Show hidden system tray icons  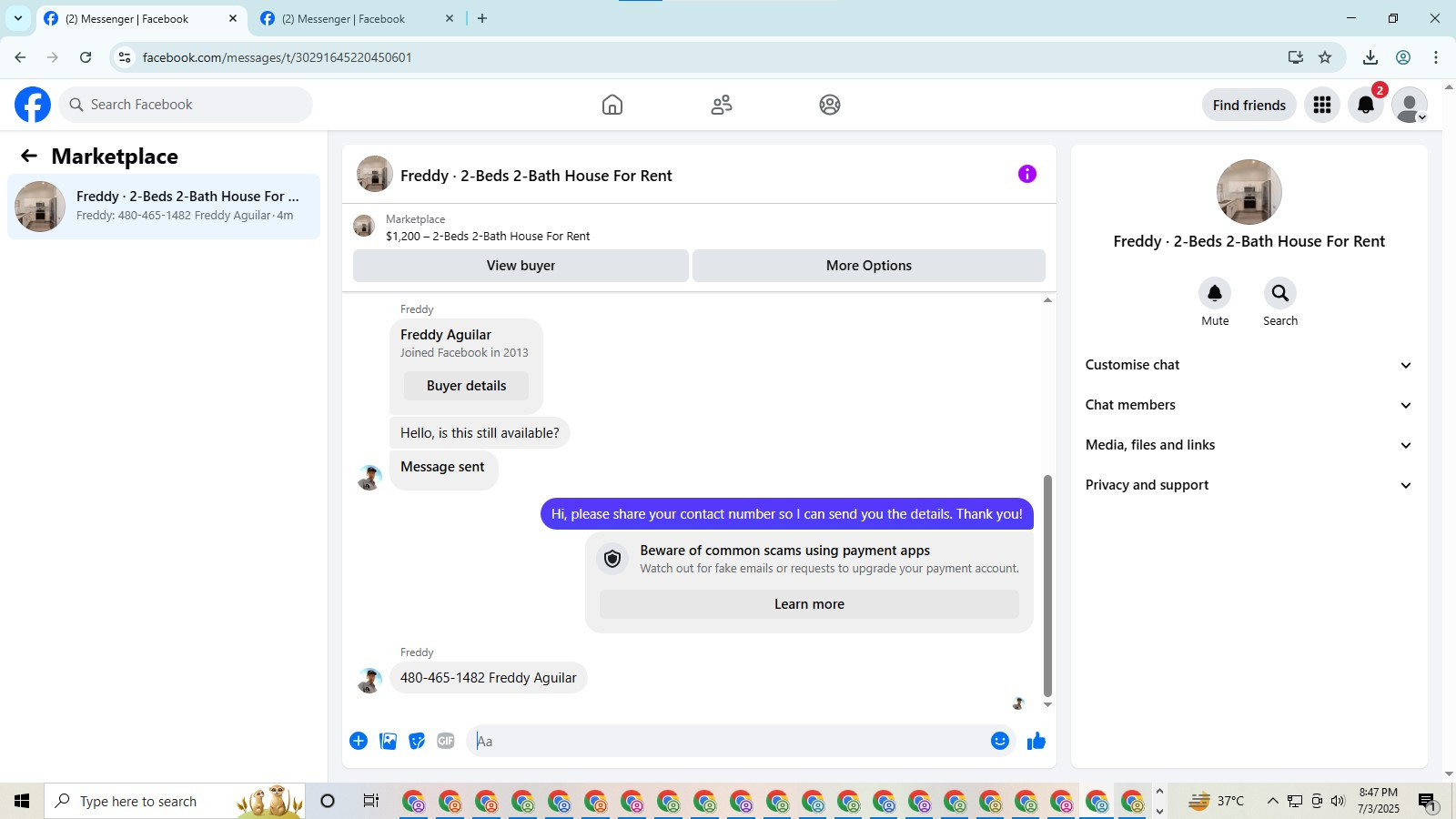point(1272,801)
